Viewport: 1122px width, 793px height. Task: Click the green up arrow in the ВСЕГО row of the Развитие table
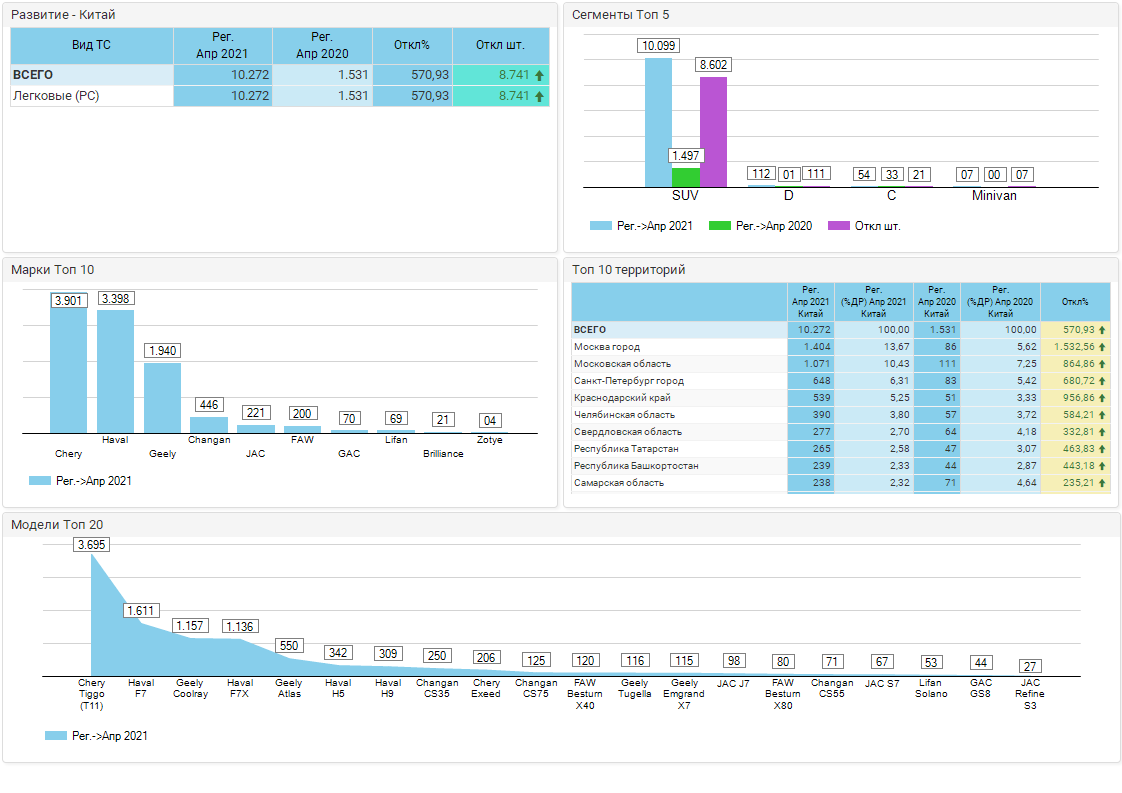point(539,75)
